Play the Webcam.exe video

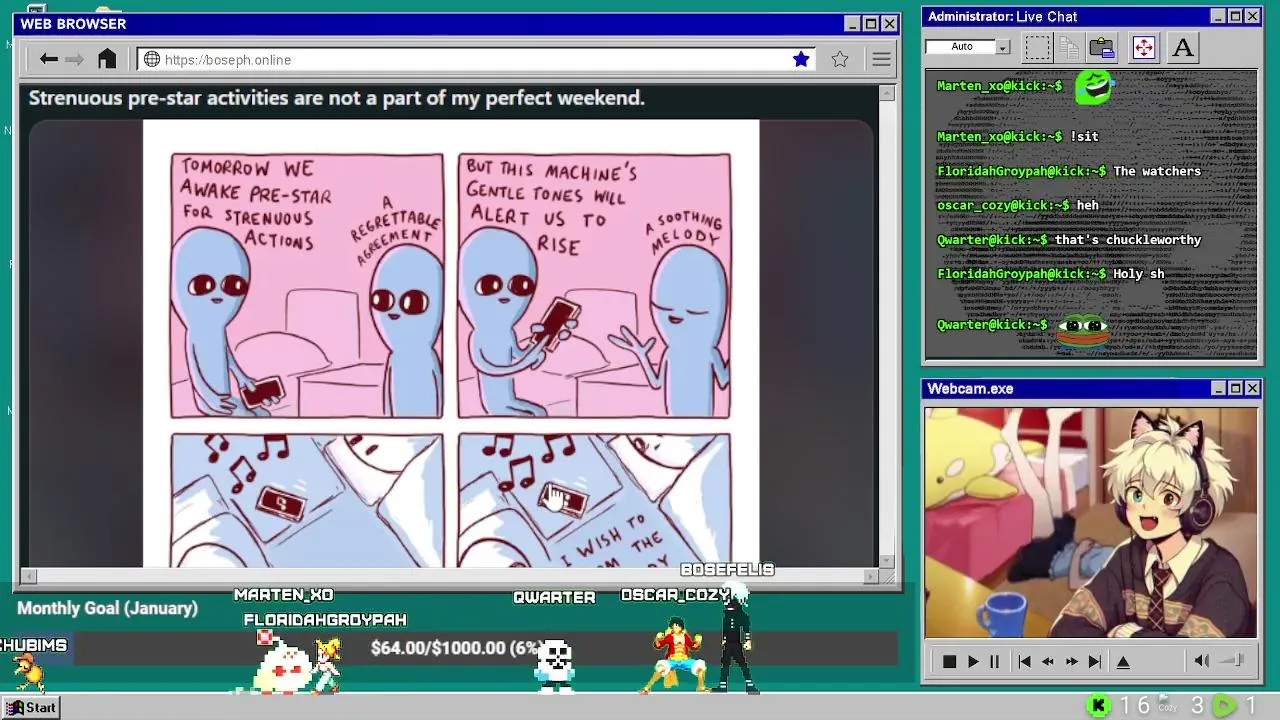coord(972,661)
